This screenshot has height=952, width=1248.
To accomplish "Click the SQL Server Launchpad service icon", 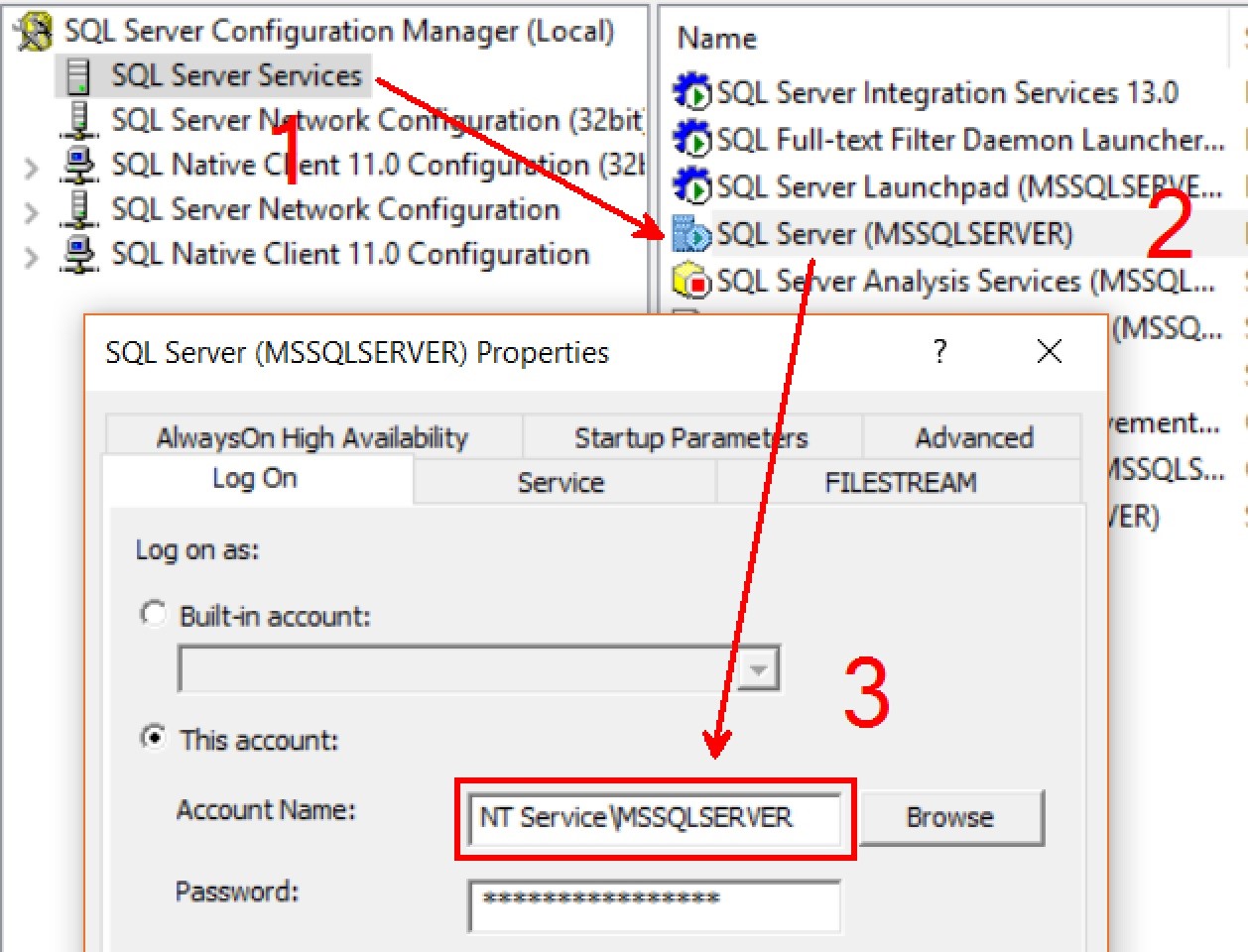I will [692, 185].
